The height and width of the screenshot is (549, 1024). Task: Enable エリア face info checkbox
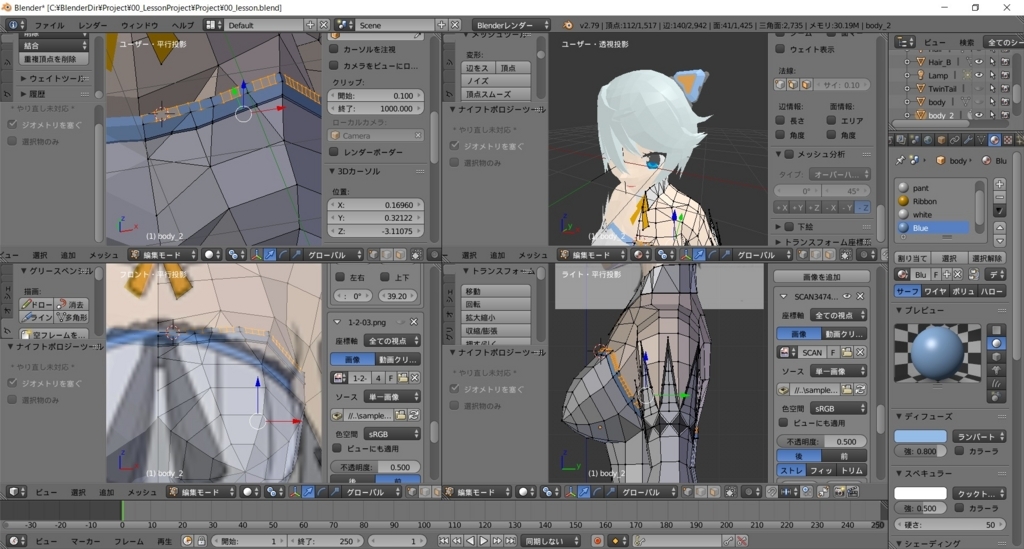point(831,120)
